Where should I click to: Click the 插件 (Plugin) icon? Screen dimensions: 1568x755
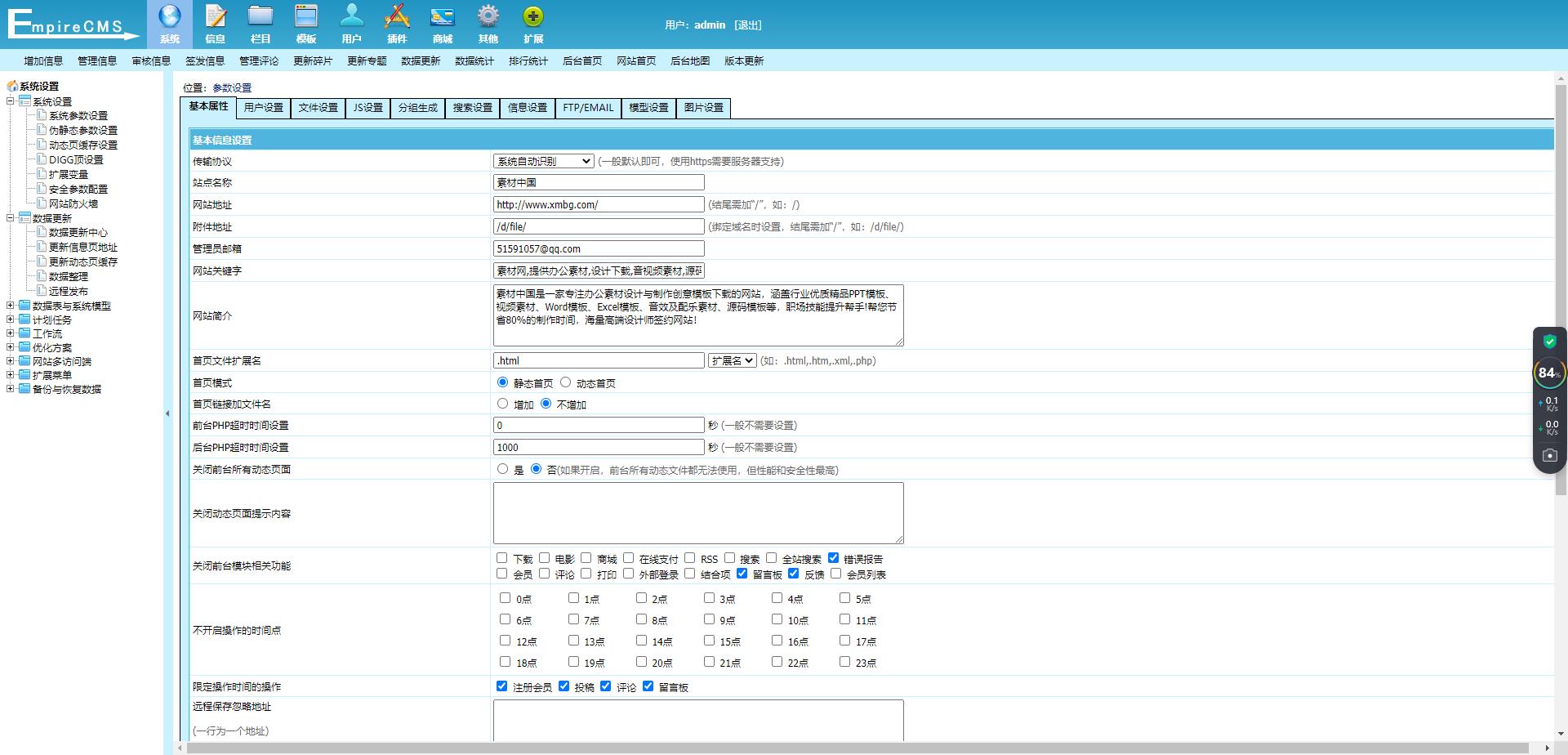[397, 17]
